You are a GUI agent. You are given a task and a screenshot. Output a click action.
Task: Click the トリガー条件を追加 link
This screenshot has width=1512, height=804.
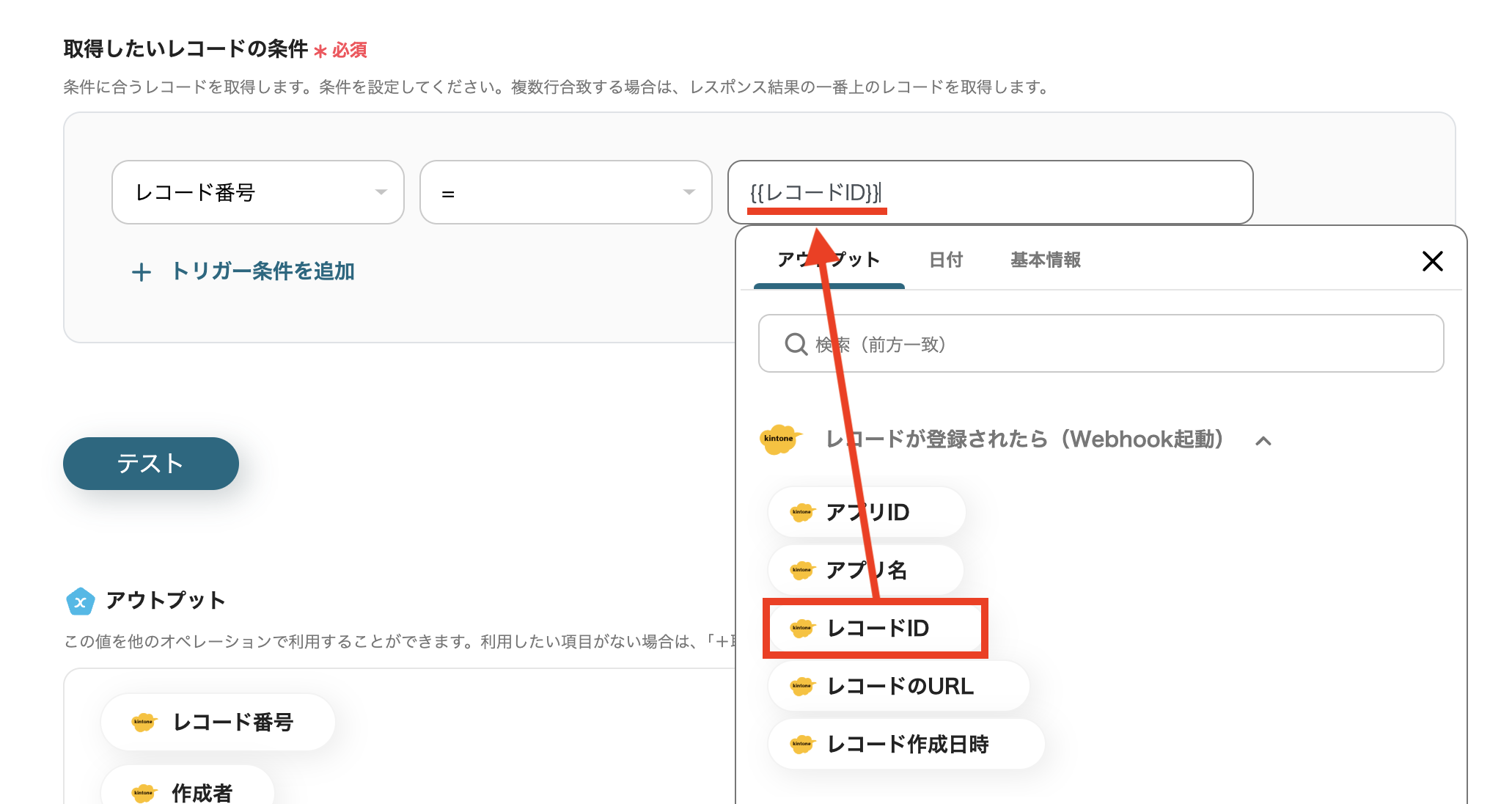click(x=262, y=271)
